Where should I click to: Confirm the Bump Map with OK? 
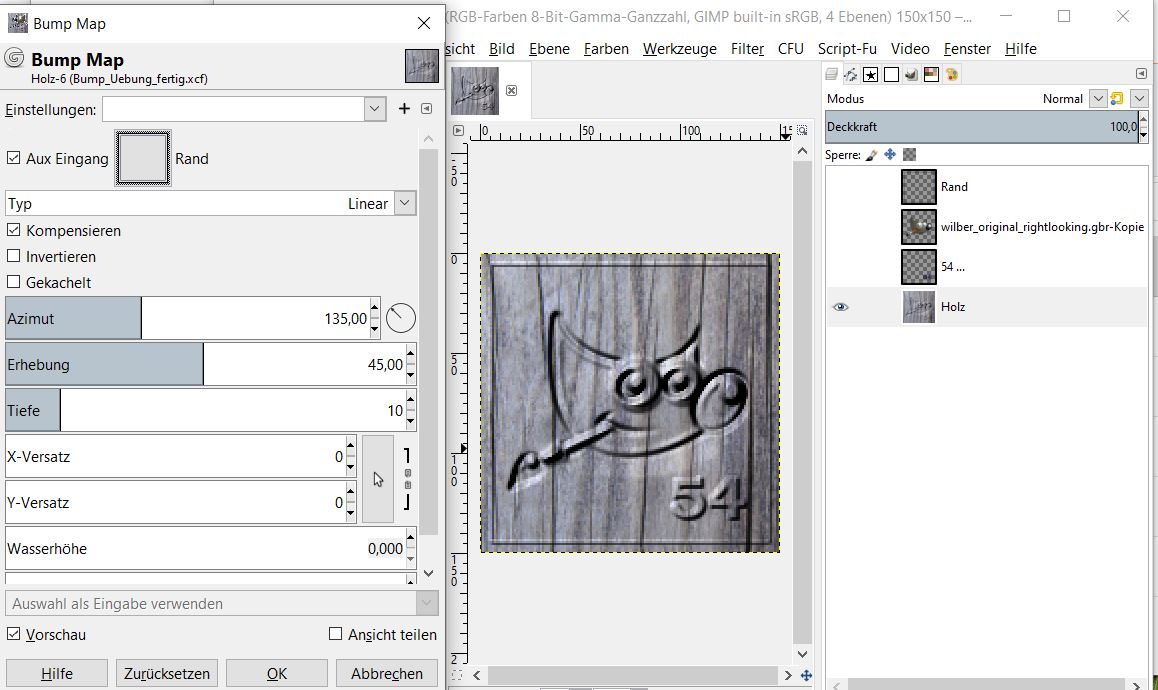[x=277, y=673]
